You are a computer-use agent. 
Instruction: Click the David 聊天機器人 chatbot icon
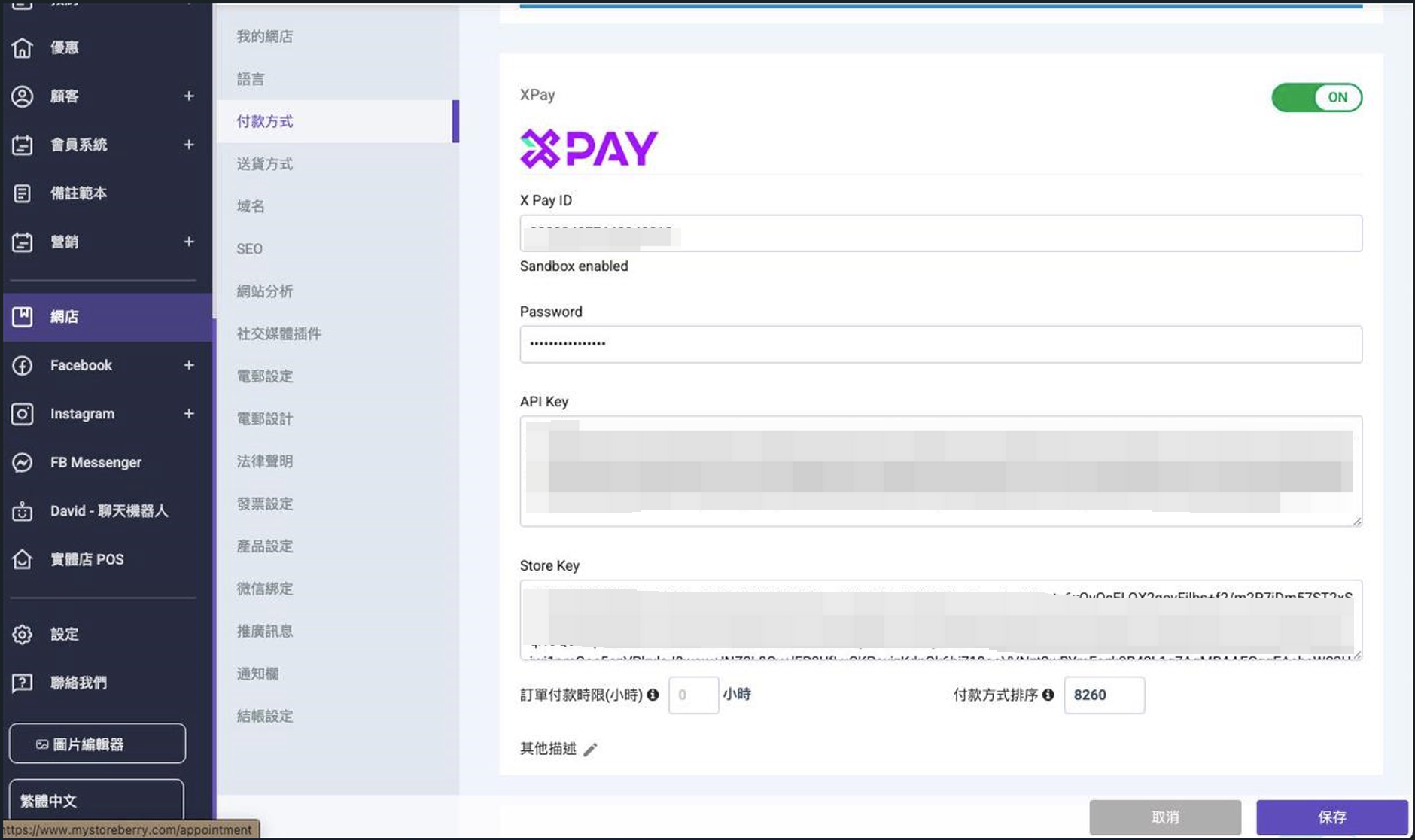(x=23, y=510)
